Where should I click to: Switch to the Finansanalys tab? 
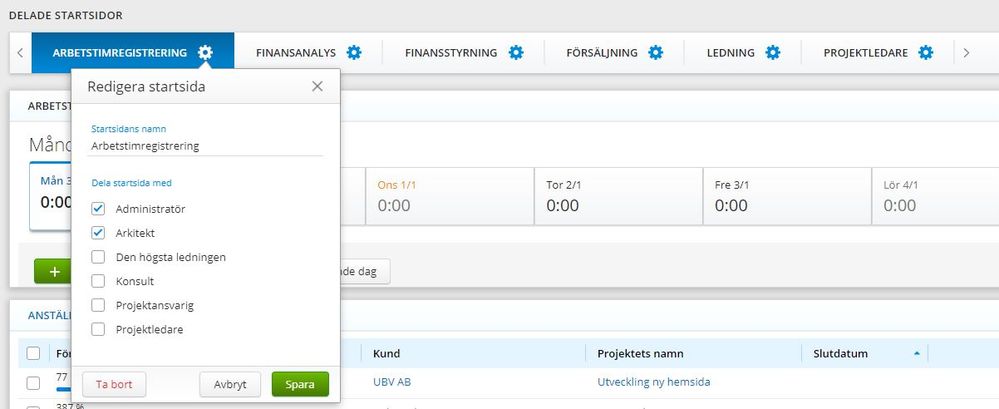pyautogui.click(x=296, y=53)
